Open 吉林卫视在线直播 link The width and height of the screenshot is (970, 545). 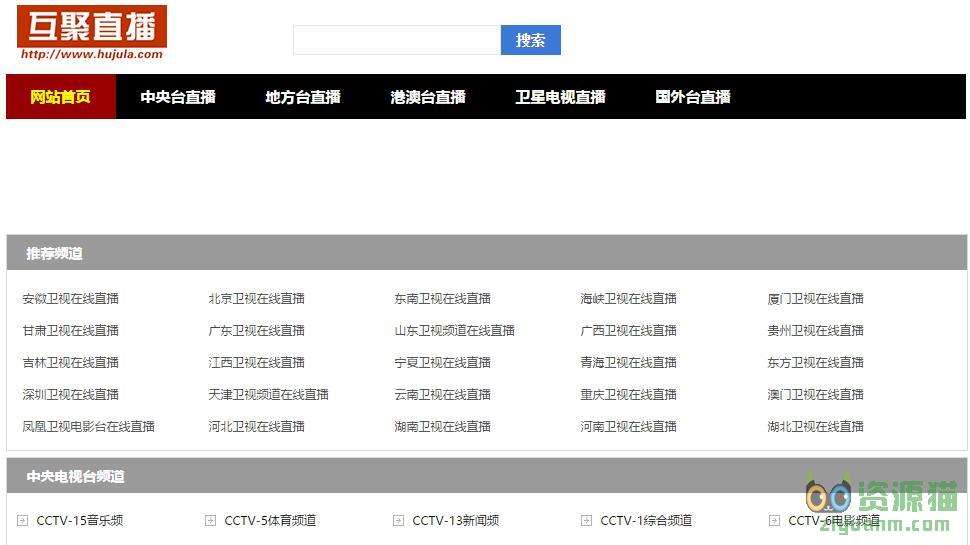coord(71,363)
